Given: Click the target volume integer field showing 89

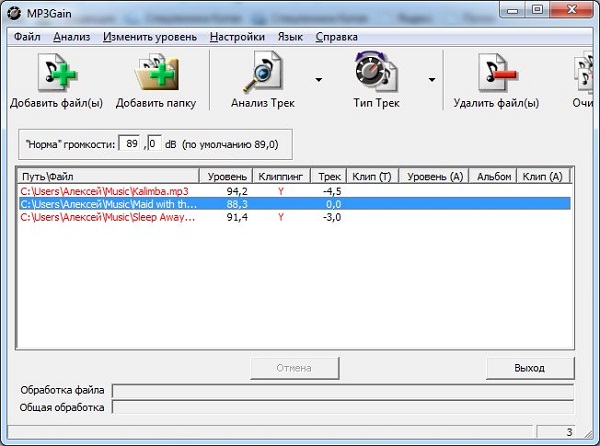Looking at the screenshot, I should point(130,144).
